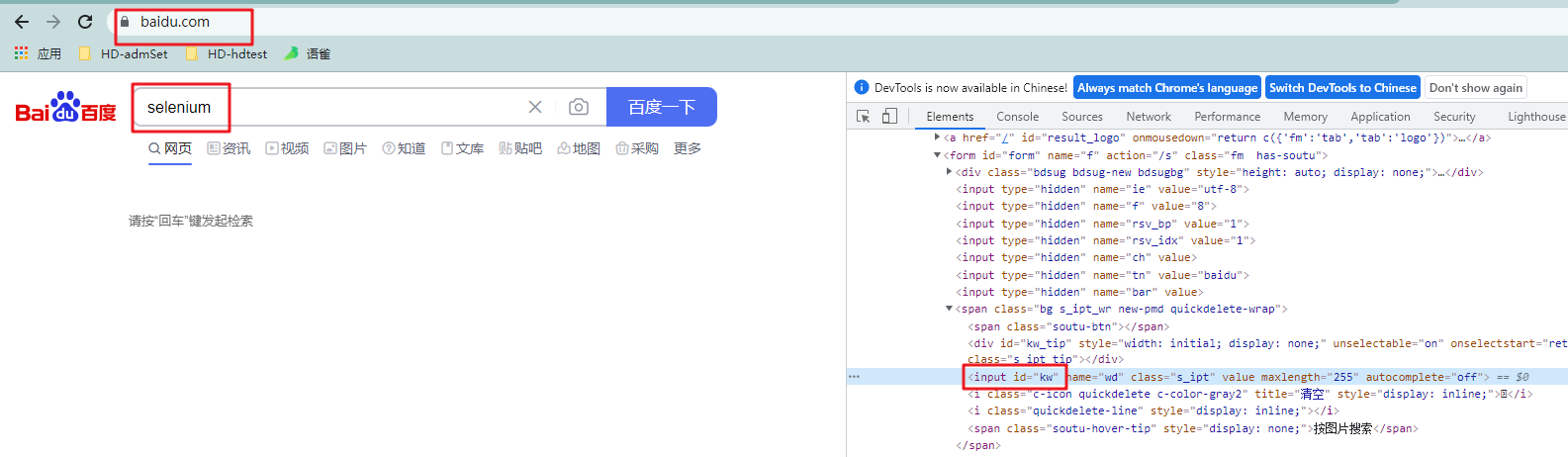Open the HD-admSet bookmark folder
This screenshot has height=457, width=1568.
point(123,53)
